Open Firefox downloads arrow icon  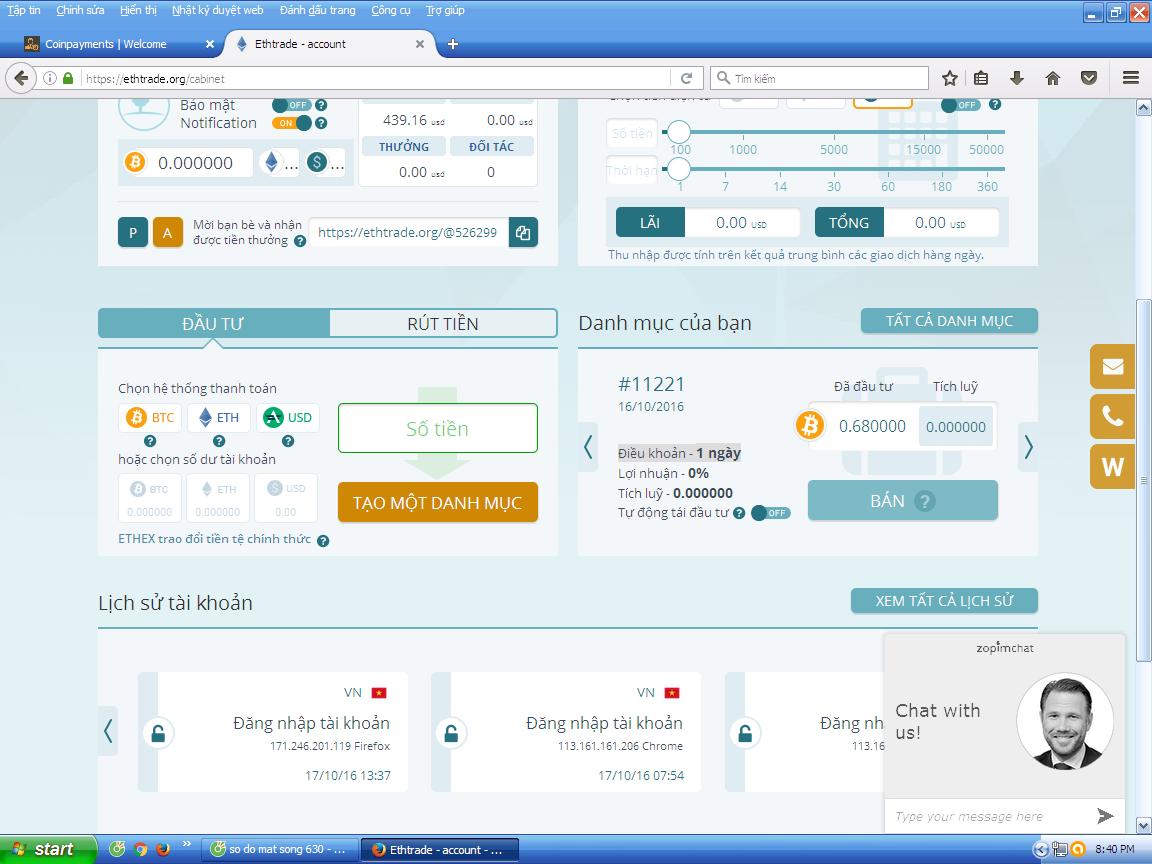point(1017,79)
